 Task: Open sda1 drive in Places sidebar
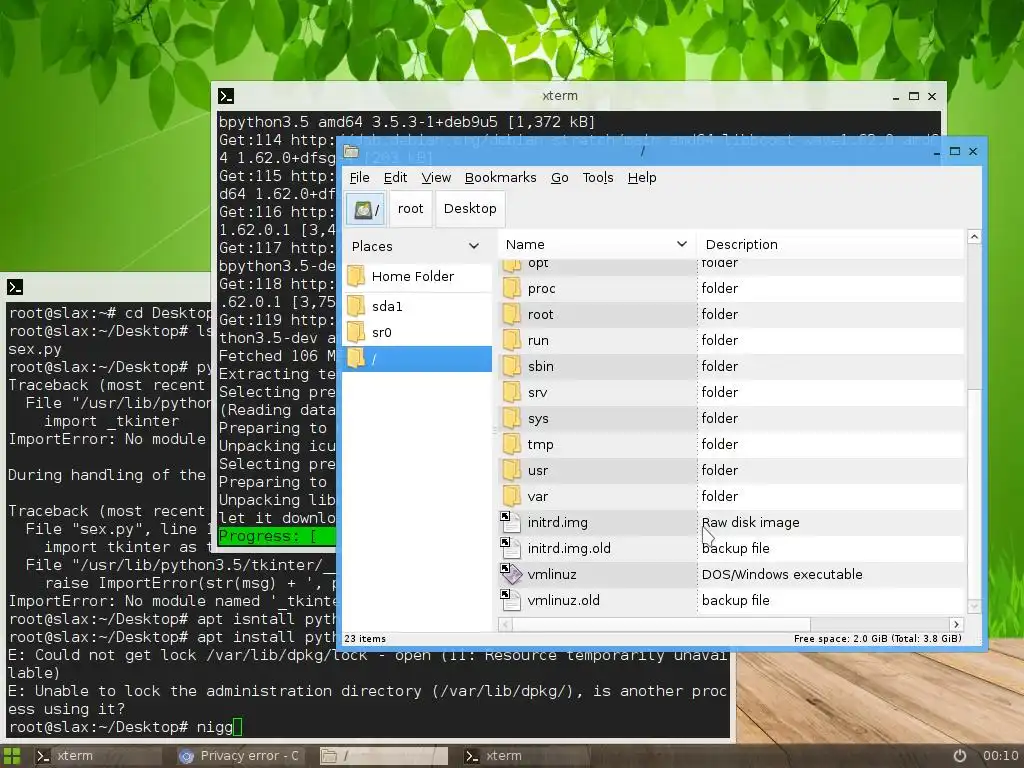[417, 306]
